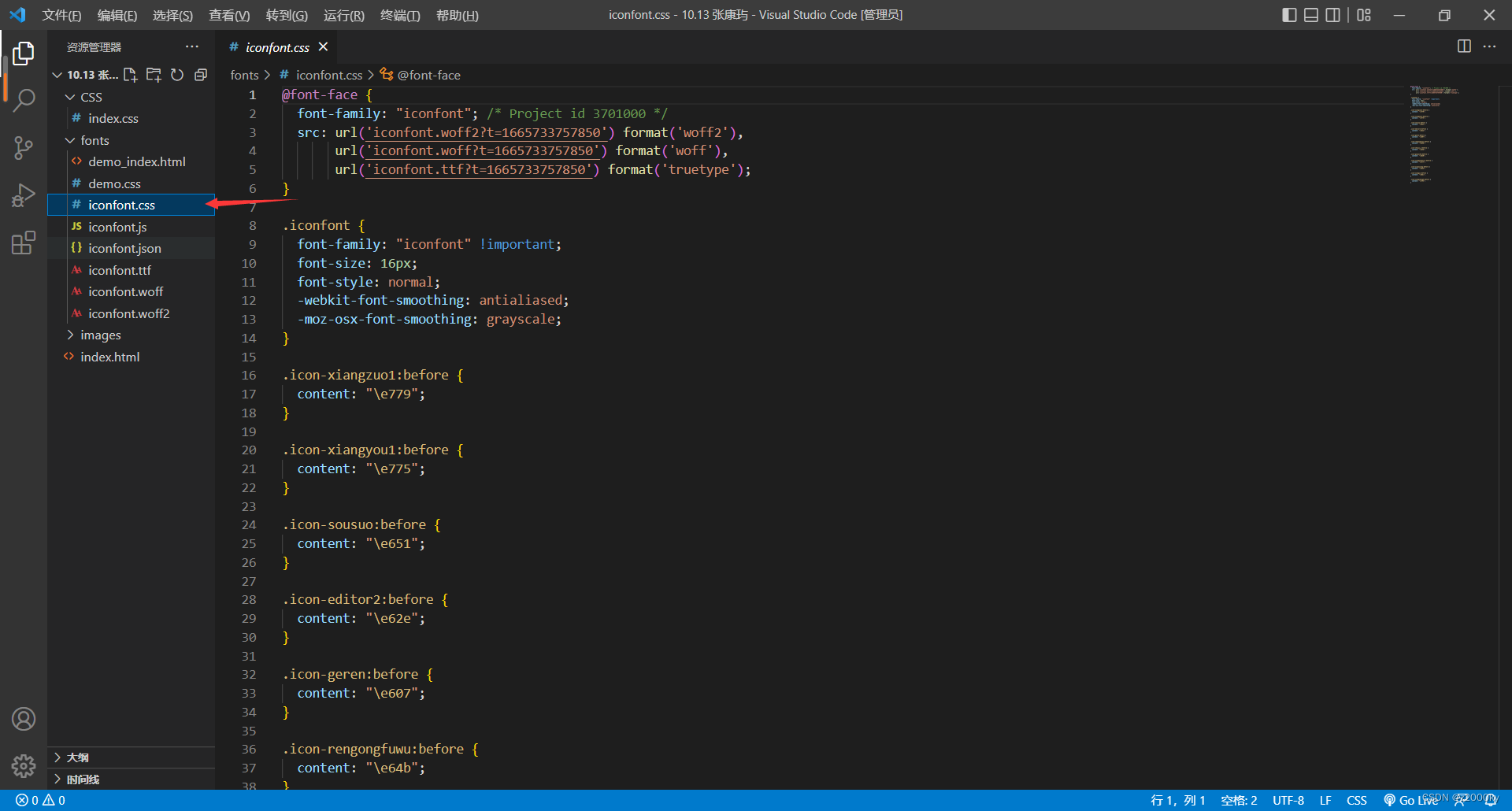Toggle primary side bar visibility

coord(1289,15)
